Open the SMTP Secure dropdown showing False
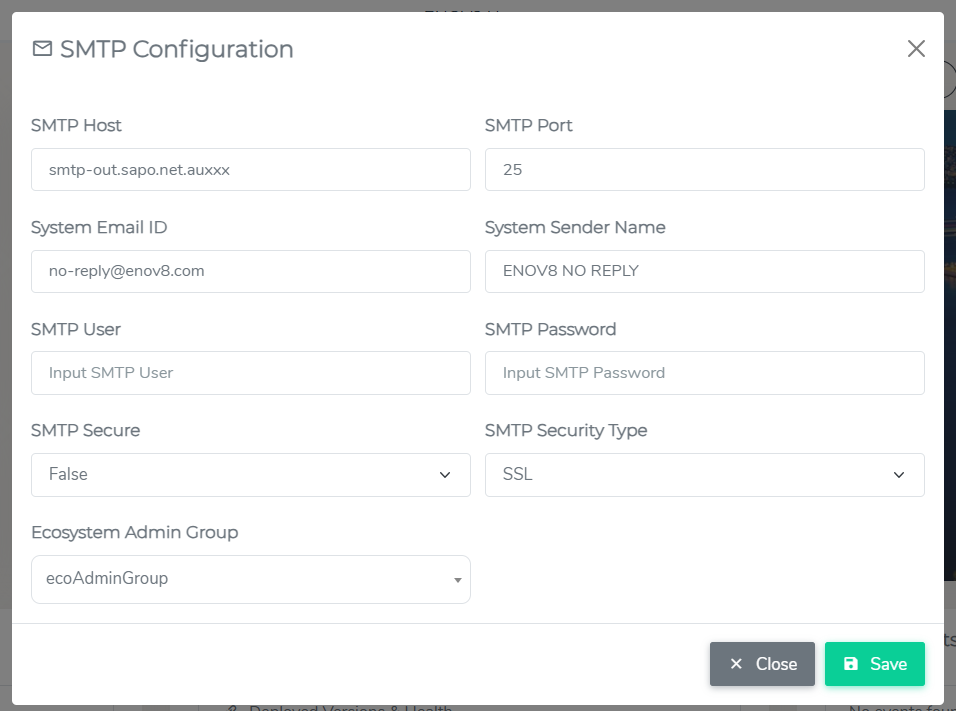 [x=250, y=475]
